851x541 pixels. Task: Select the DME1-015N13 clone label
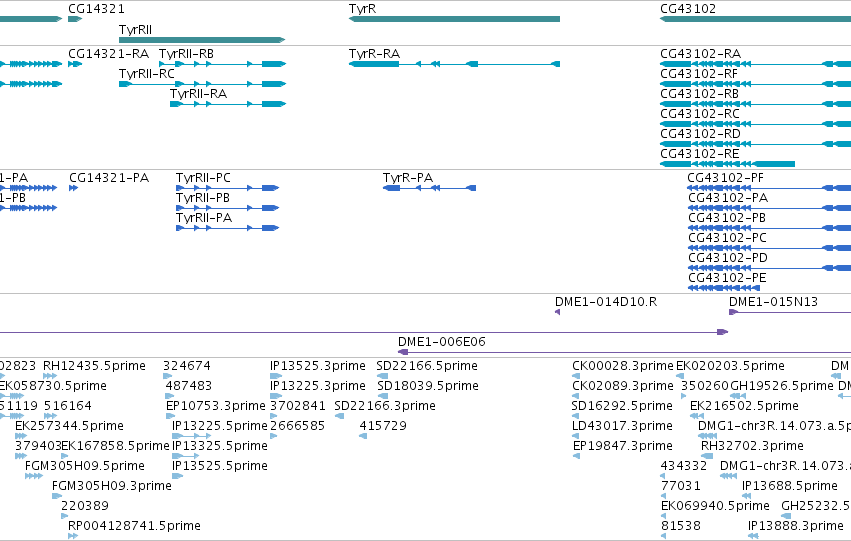pyautogui.click(x=773, y=302)
